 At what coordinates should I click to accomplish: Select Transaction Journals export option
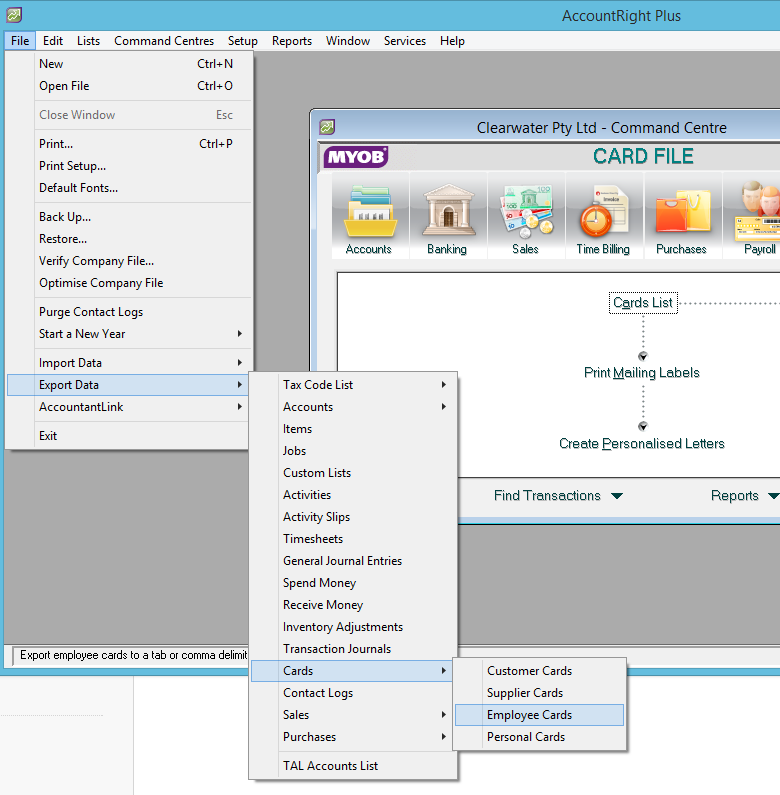click(x=353, y=649)
